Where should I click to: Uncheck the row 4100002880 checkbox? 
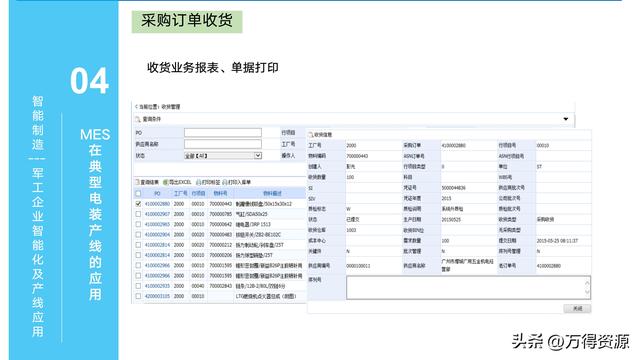pos(138,204)
